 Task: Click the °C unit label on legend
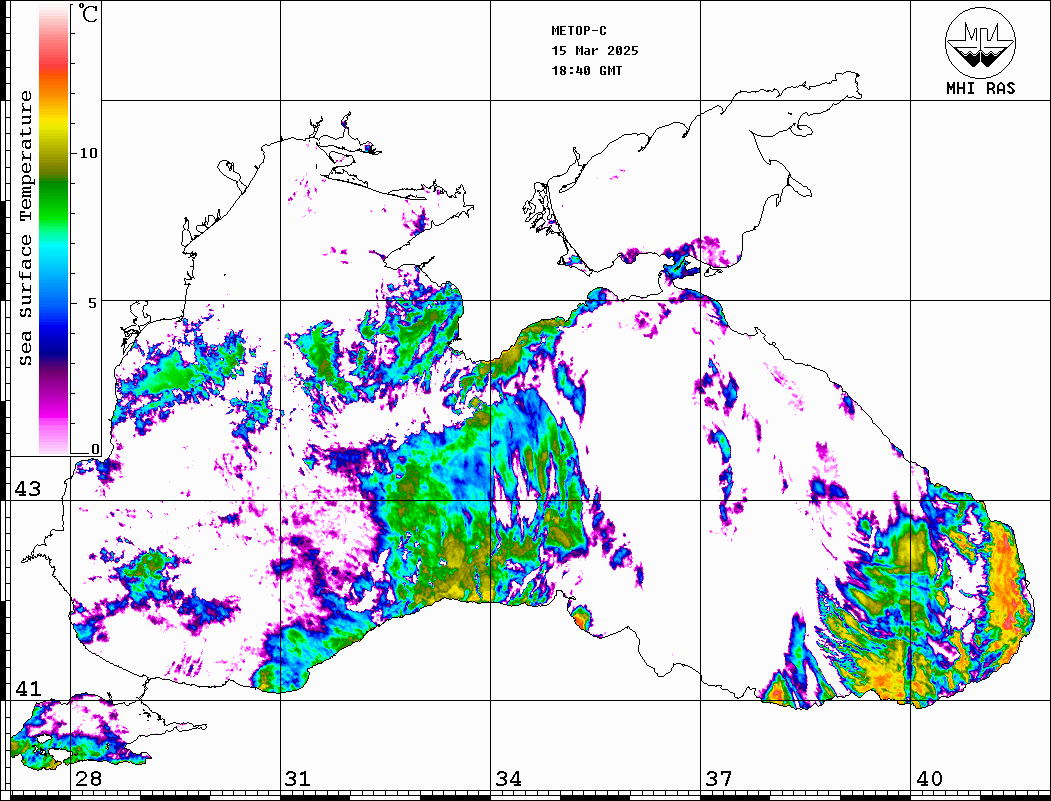point(88,13)
